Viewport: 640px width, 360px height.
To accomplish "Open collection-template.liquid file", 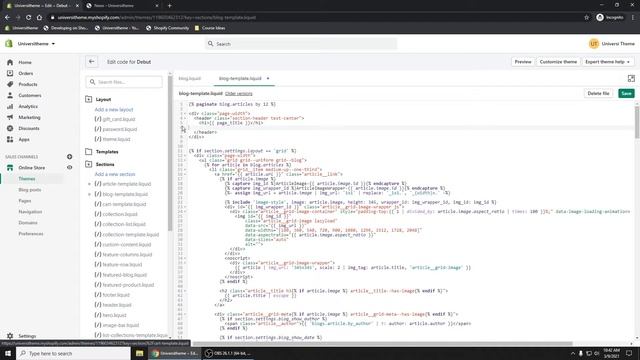I will (130, 235).
